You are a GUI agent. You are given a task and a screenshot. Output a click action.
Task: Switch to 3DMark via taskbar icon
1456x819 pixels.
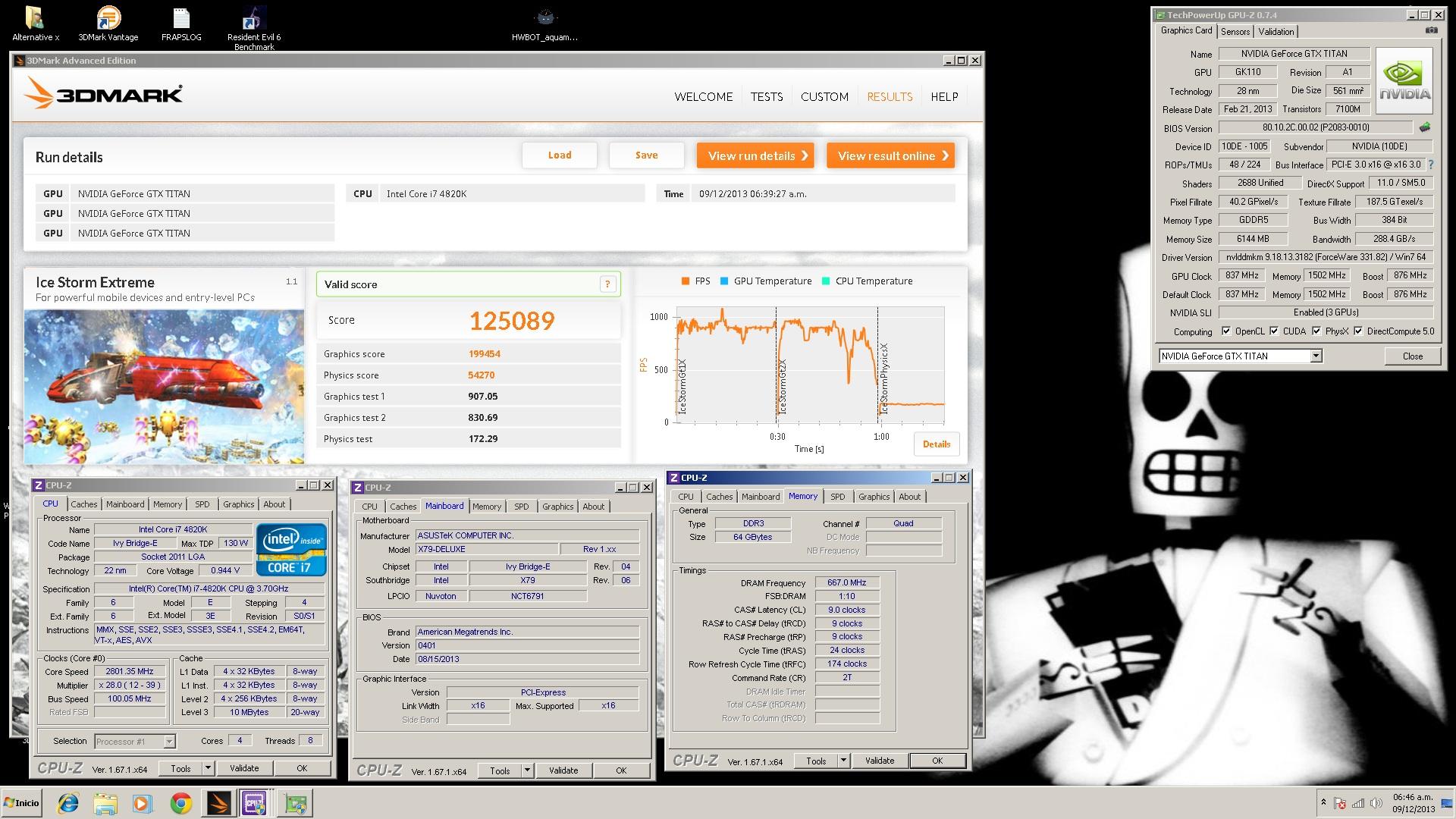coord(218,803)
